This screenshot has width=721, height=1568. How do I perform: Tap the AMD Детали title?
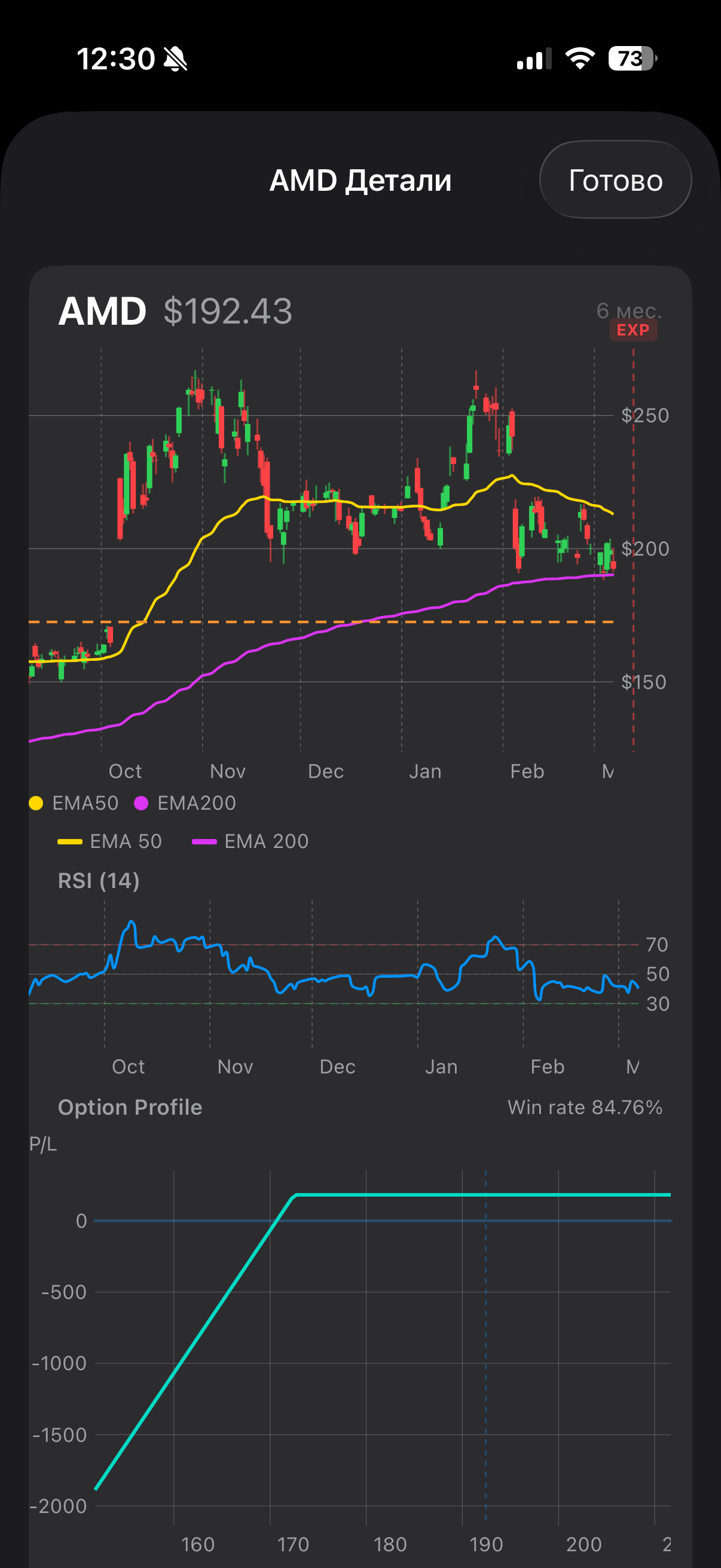[x=360, y=181]
